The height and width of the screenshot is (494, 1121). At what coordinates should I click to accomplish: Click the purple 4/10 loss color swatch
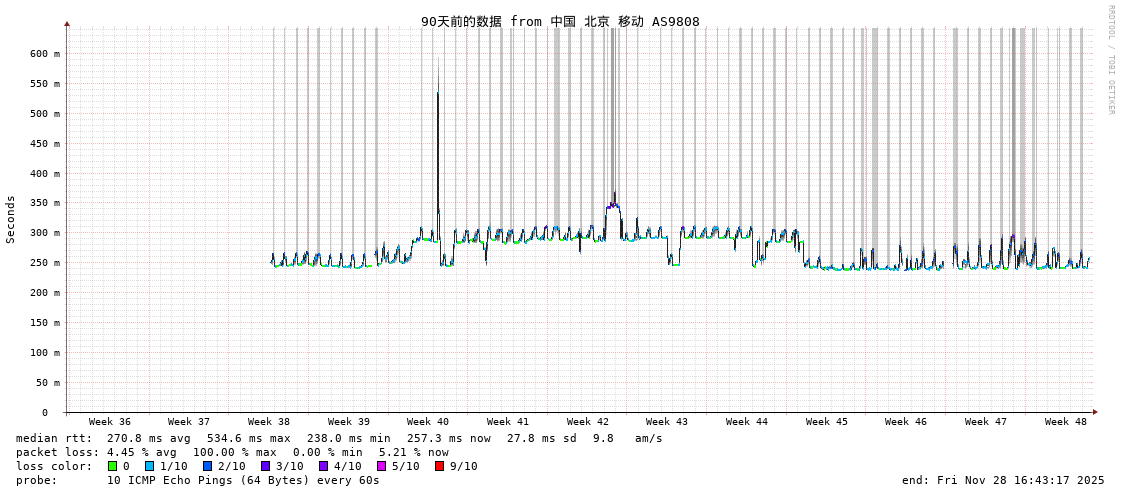(x=324, y=466)
